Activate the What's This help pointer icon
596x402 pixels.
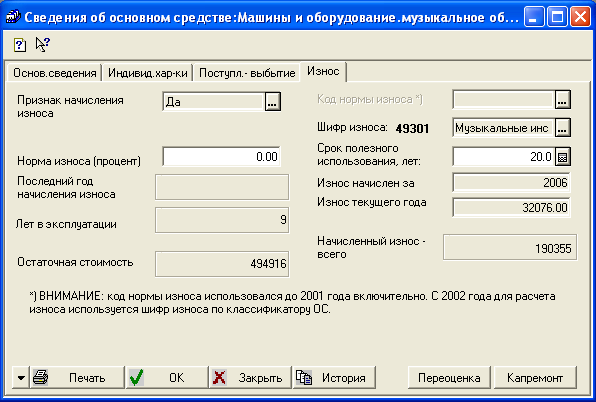tap(42, 44)
